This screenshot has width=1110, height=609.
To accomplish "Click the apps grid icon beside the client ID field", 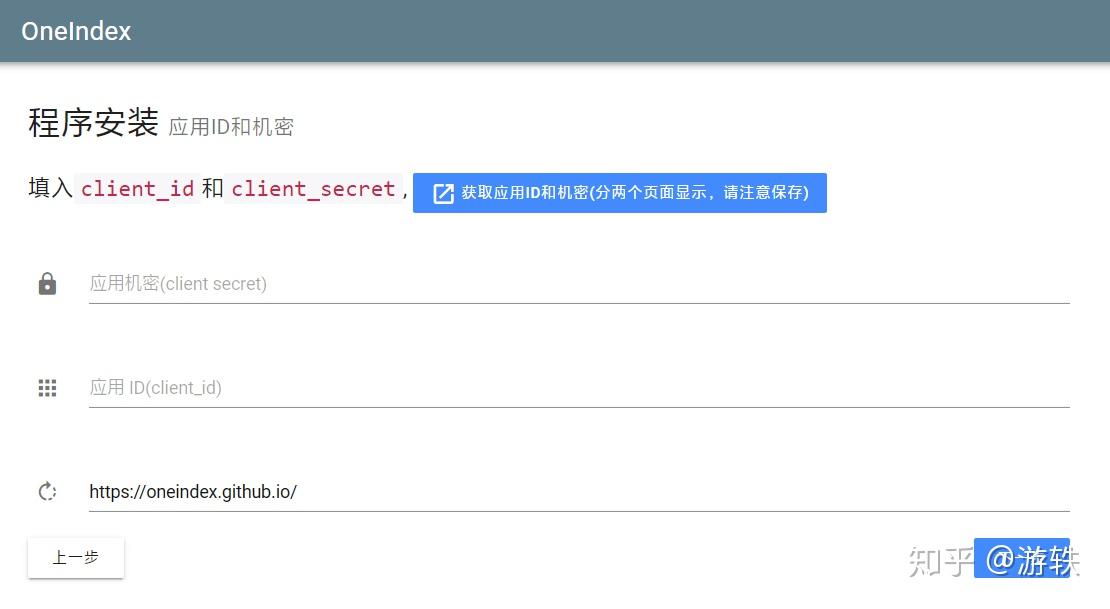I will [x=47, y=388].
